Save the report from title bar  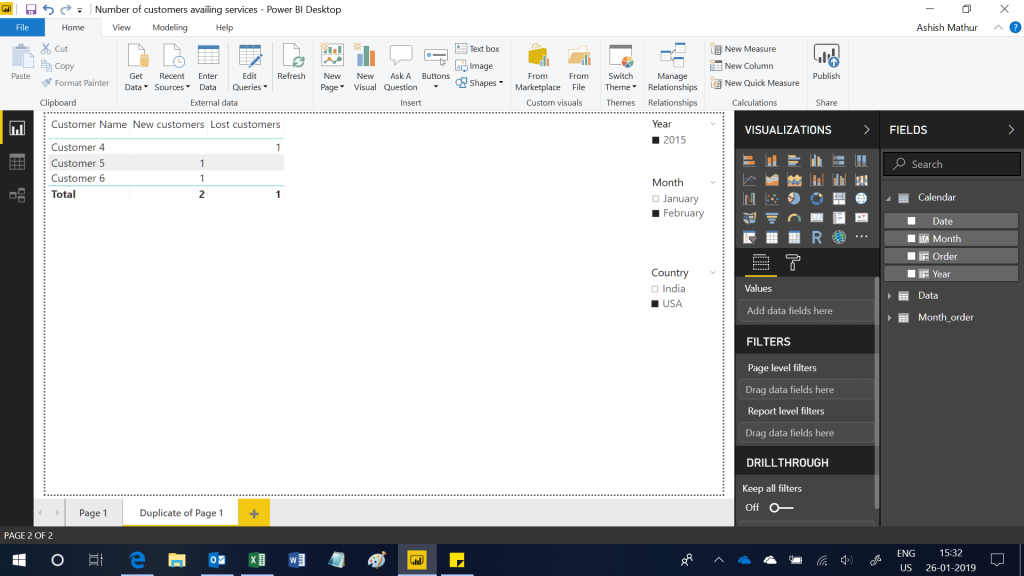coord(31,9)
